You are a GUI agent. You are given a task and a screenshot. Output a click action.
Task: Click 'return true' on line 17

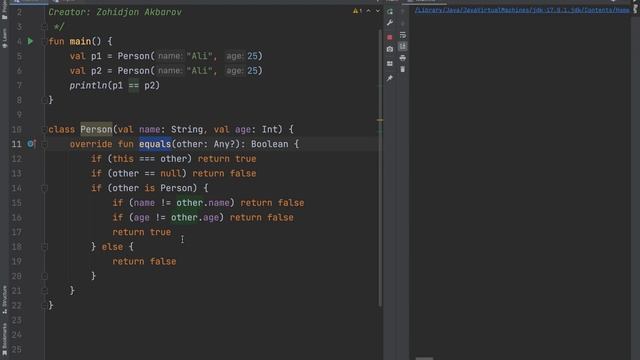[x=142, y=232]
